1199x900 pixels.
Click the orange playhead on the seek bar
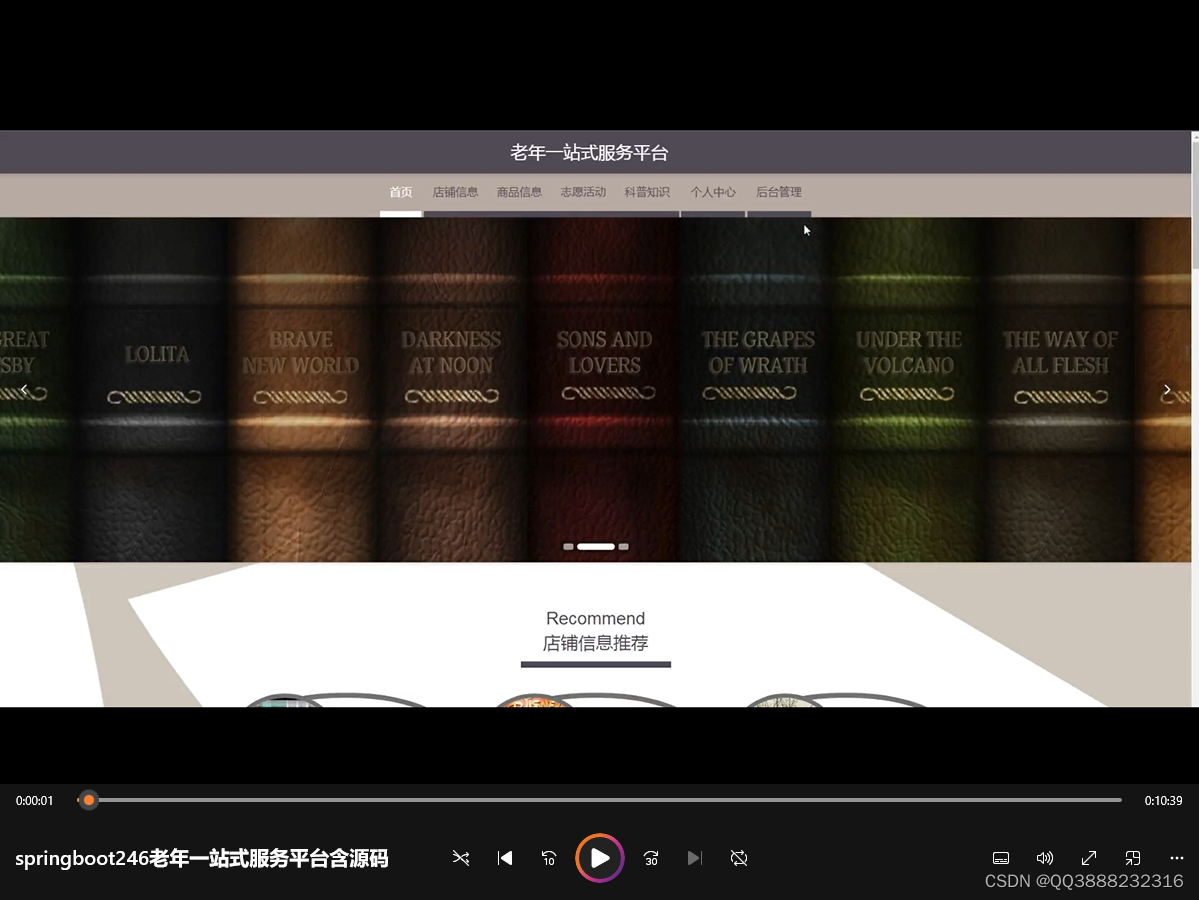click(89, 800)
